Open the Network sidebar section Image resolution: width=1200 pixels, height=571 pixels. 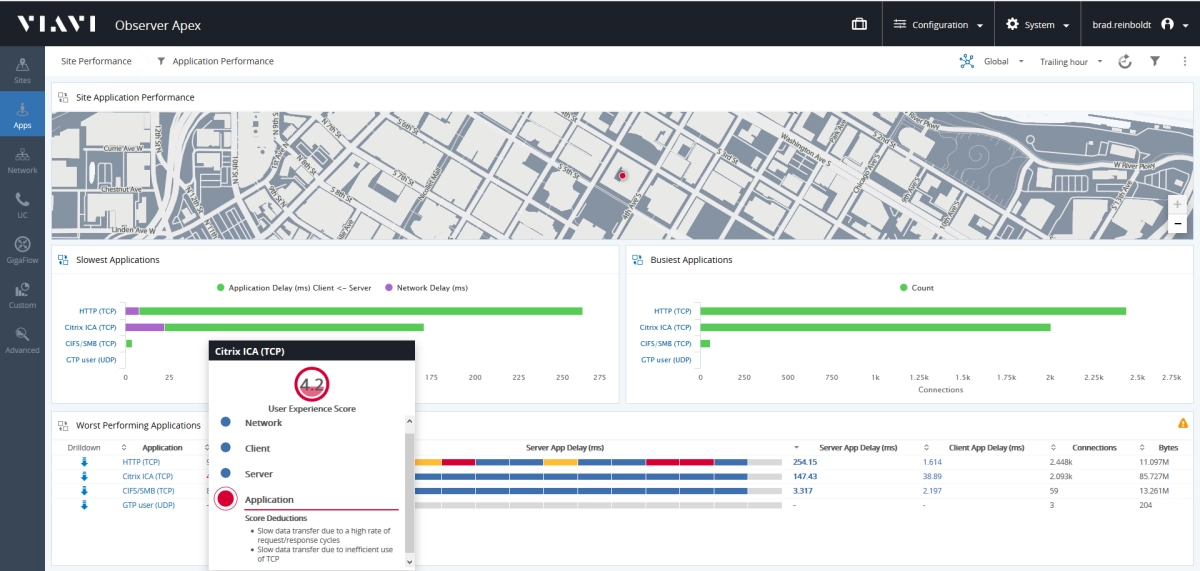[22, 160]
